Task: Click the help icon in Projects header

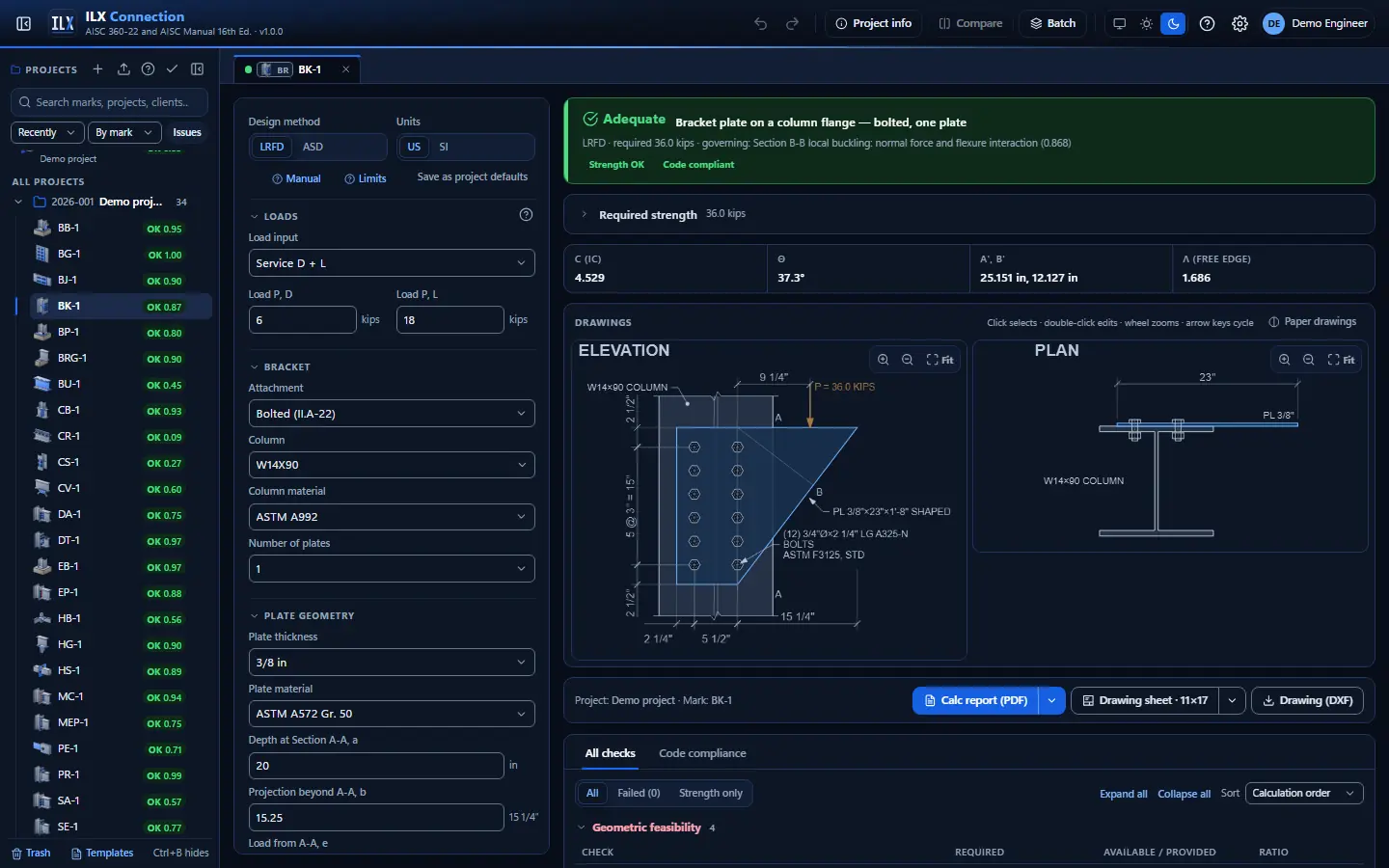Action: pyautogui.click(x=148, y=69)
